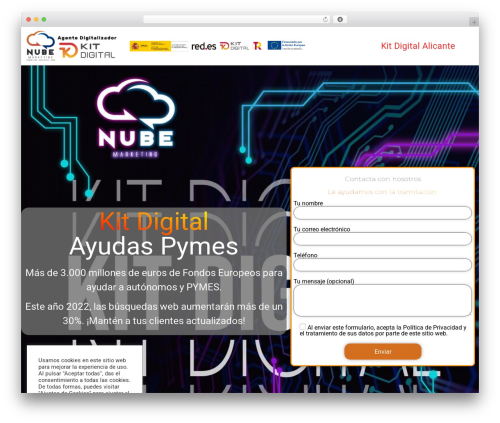
Task: Click the Teléfono input field
Action: (383, 265)
